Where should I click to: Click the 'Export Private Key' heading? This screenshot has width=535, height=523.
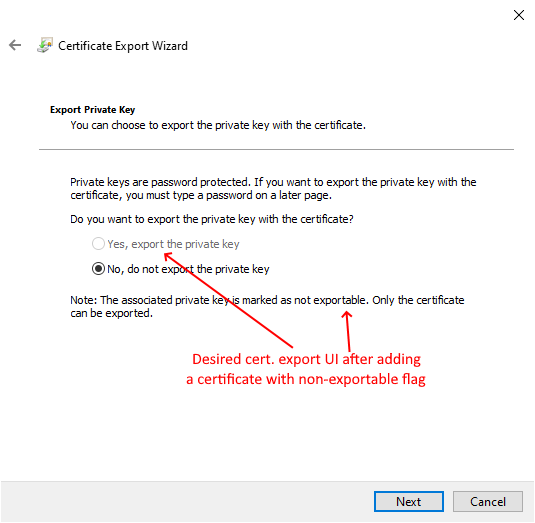[92, 110]
